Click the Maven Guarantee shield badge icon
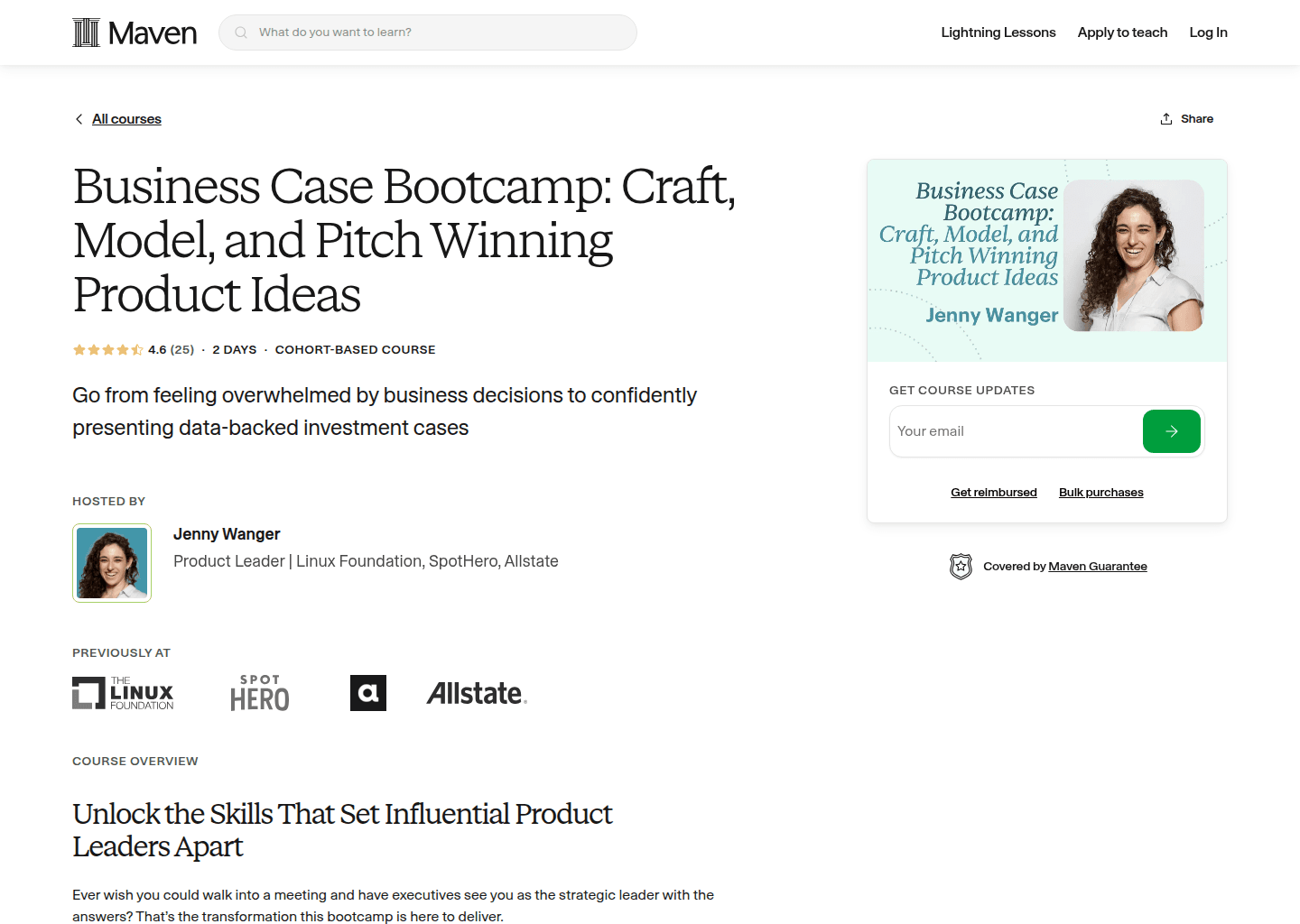The image size is (1300, 924). coord(961,566)
